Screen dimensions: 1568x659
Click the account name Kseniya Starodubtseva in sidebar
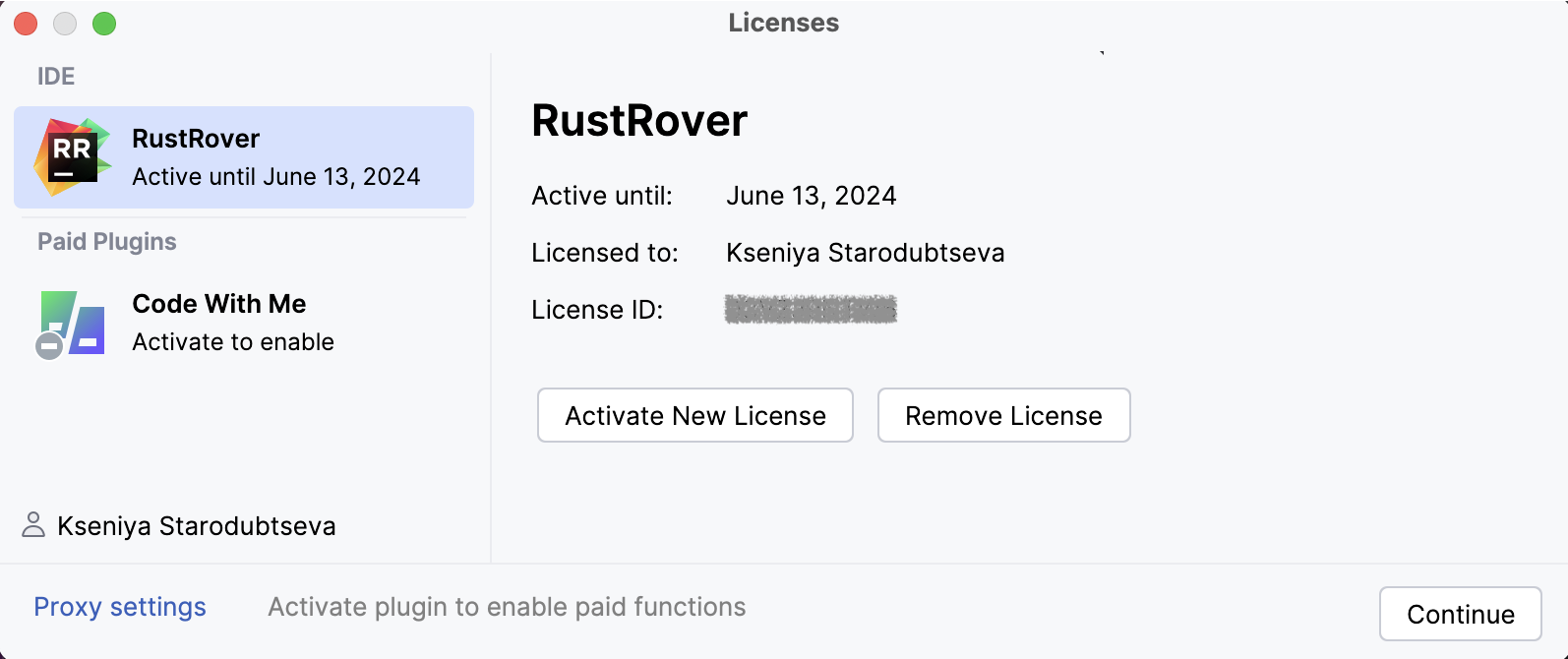coord(197,526)
